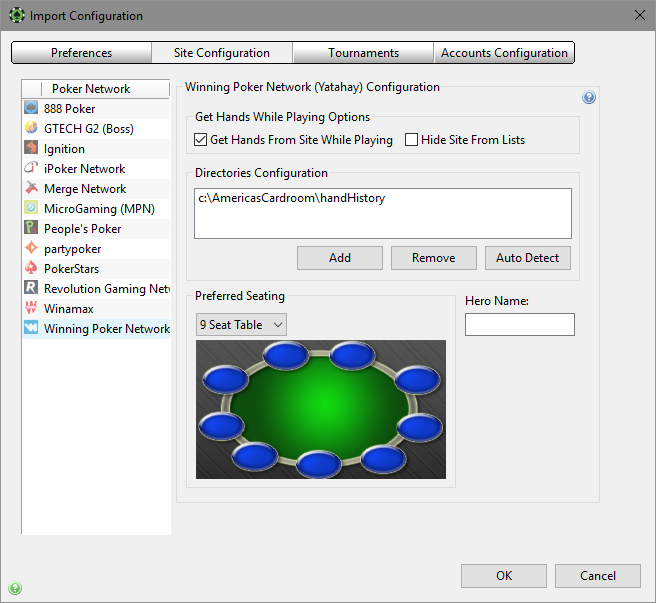Click the MicroGaming (MPN) site icon
This screenshot has width=656, height=603.
tap(31, 208)
